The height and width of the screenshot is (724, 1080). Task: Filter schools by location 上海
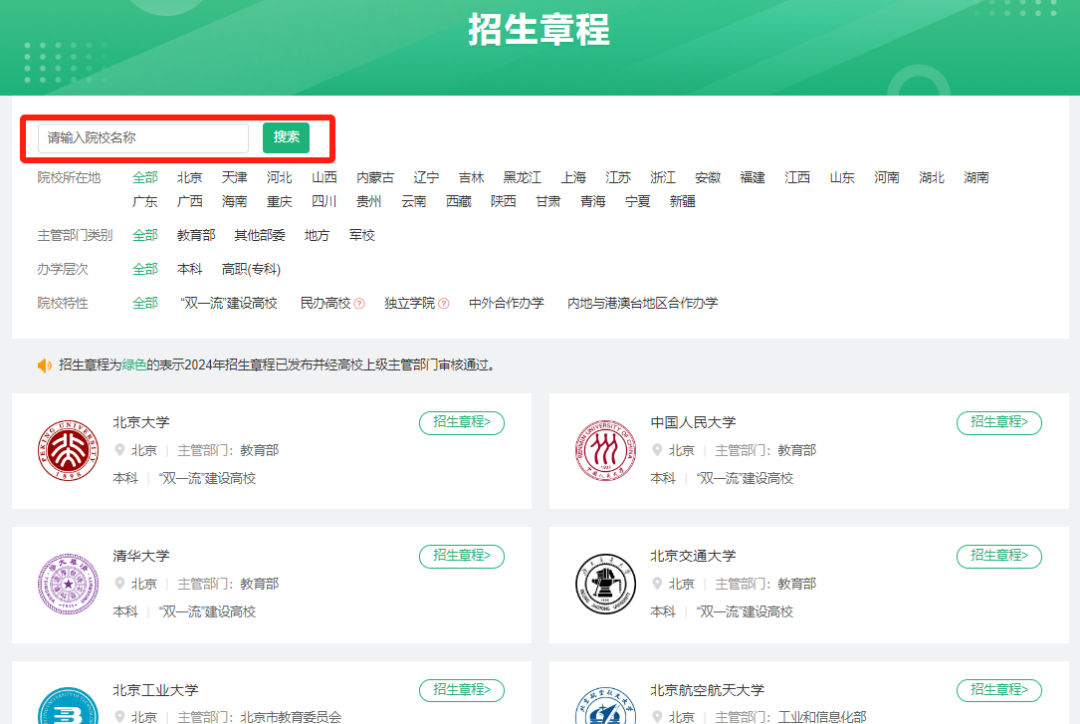(573, 178)
